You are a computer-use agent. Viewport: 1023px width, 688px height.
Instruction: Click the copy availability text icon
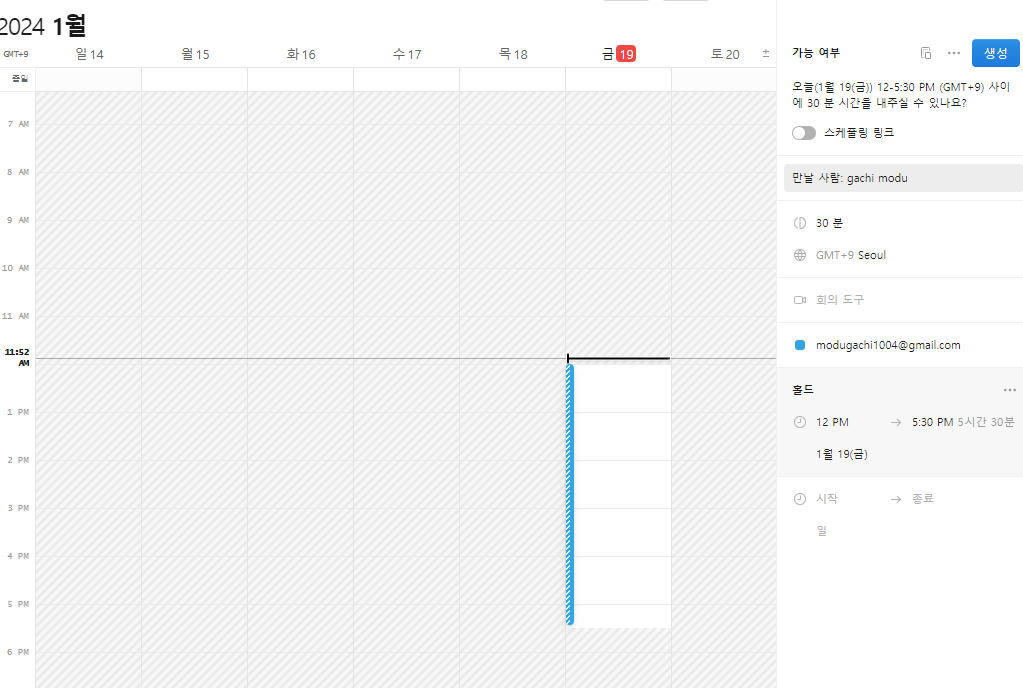tap(925, 52)
